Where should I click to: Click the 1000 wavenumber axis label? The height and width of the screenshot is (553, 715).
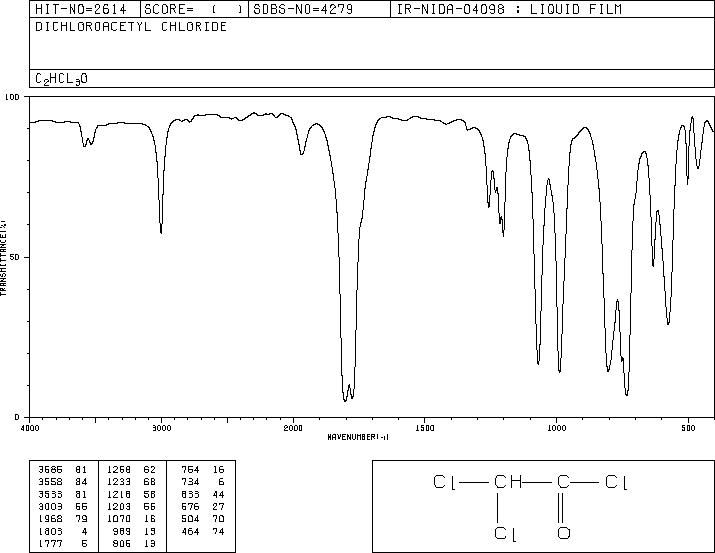click(556, 428)
